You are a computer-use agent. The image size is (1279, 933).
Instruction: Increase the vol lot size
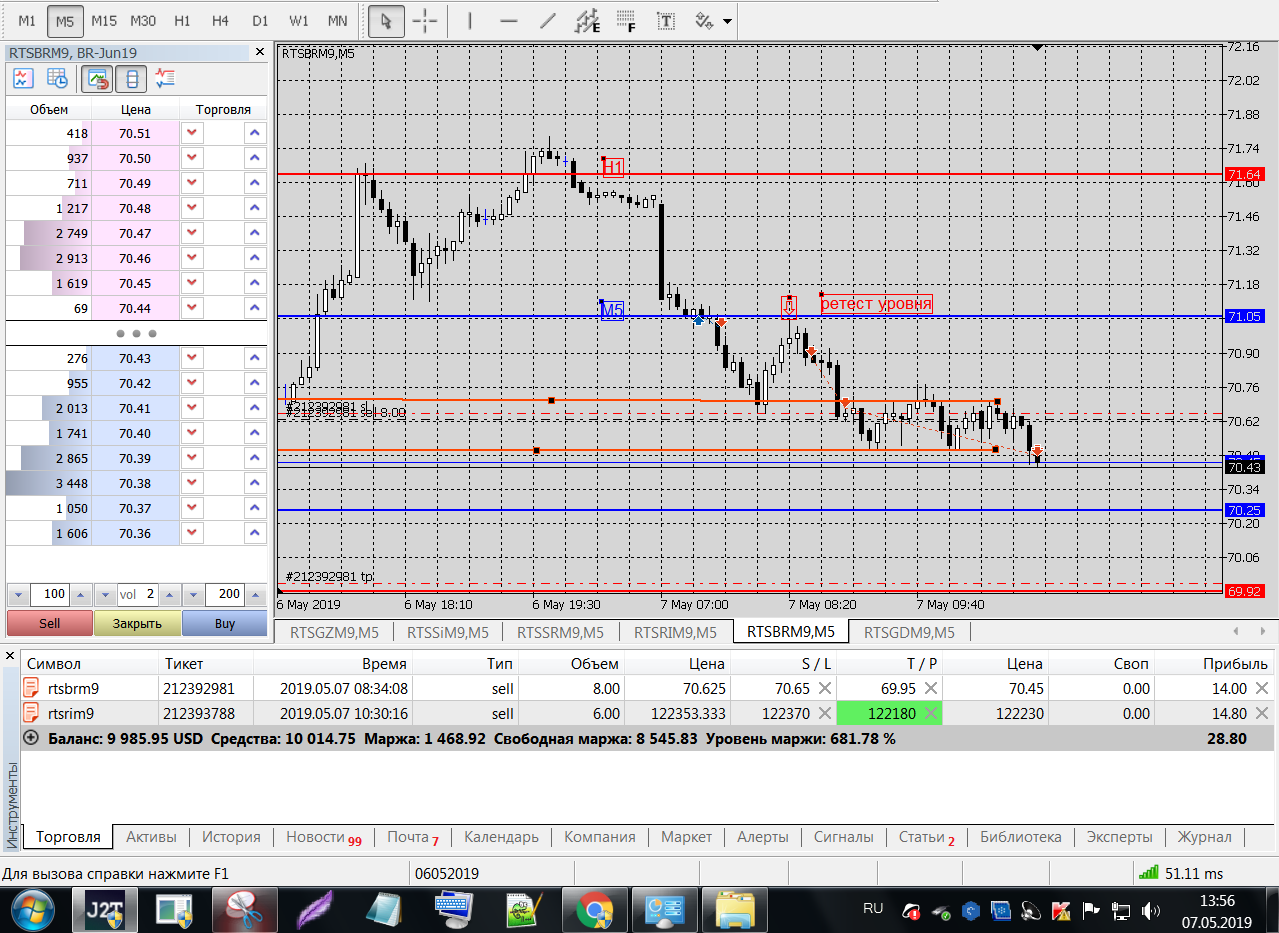pos(170,594)
